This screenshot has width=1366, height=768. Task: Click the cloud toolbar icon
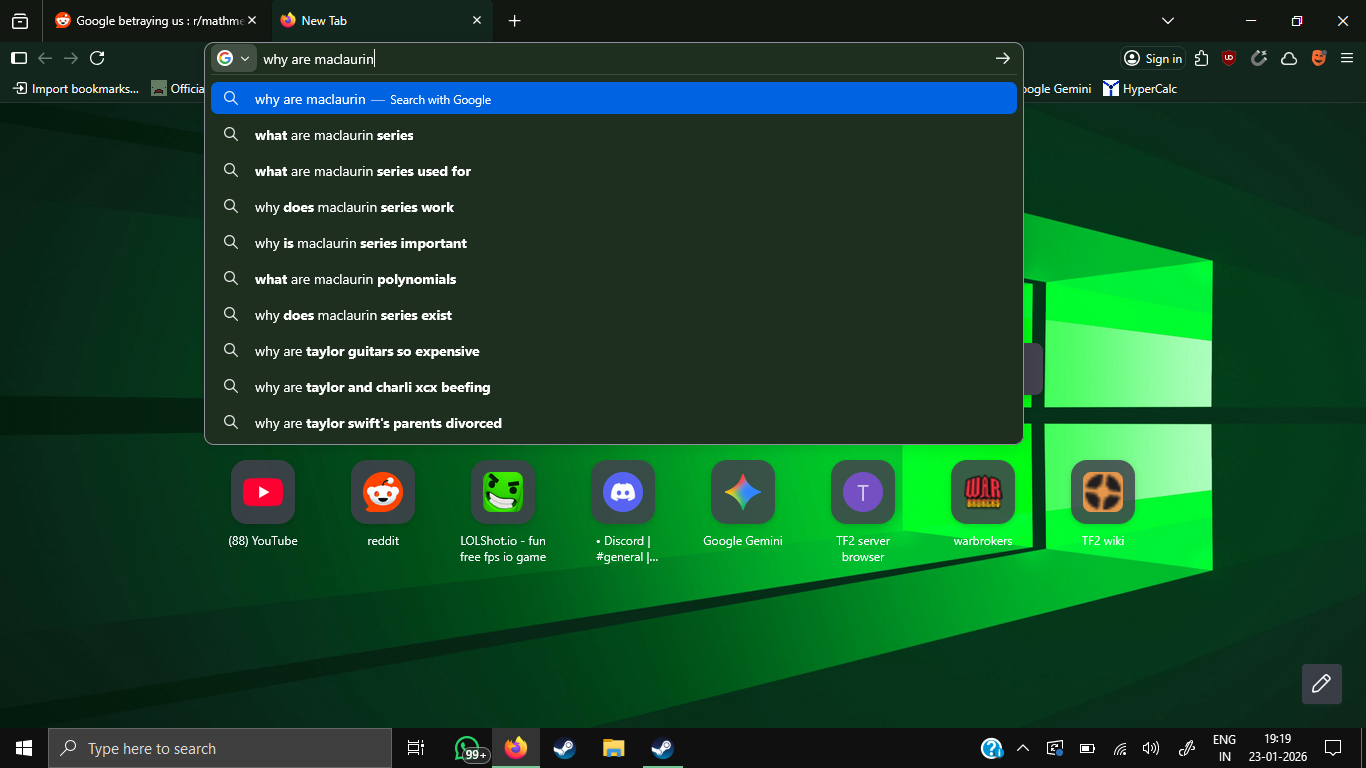[1289, 58]
